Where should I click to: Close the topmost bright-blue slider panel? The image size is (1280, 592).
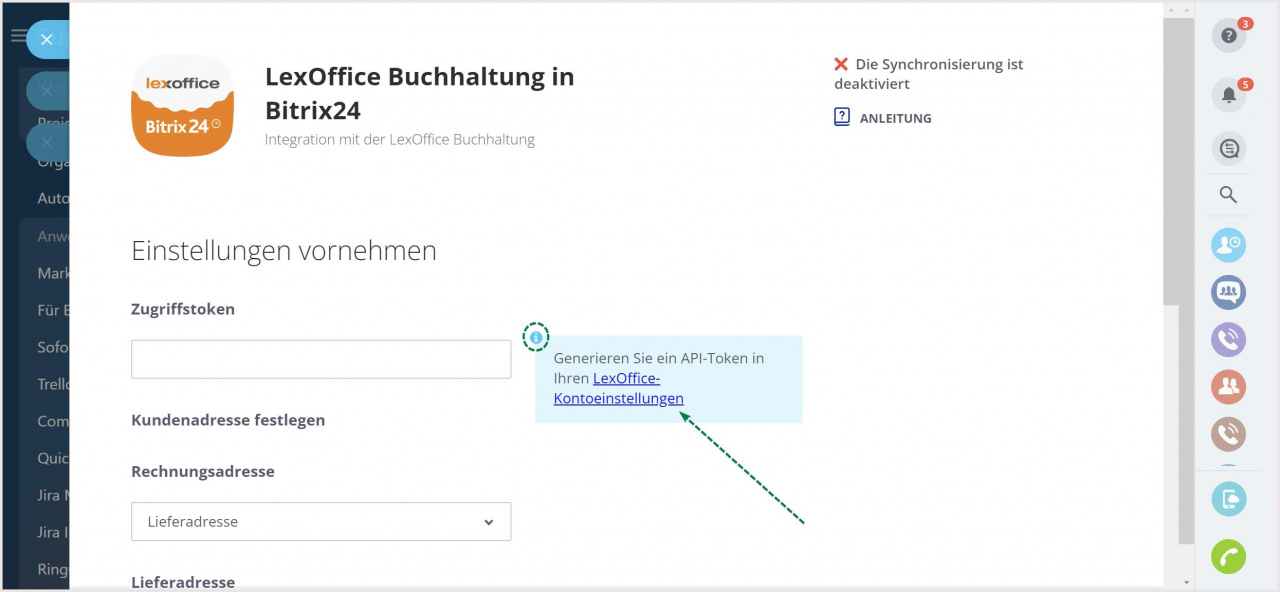point(46,40)
